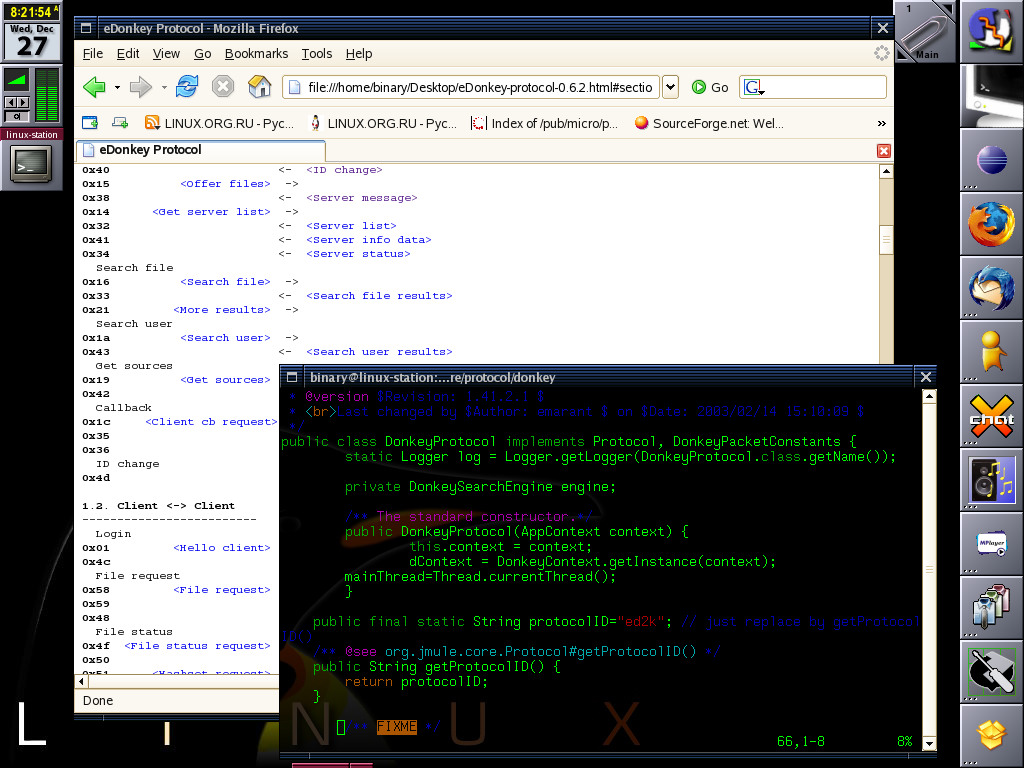The width and height of the screenshot is (1024, 768).
Task: Launch the Firefox dock icon
Action: click(991, 224)
